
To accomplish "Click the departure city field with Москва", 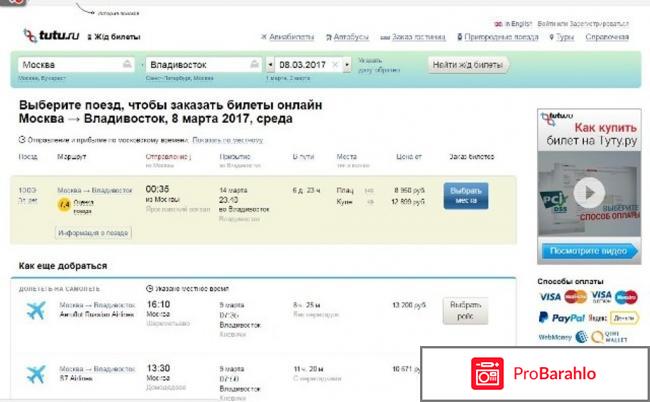I will click(x=76, y=65).
